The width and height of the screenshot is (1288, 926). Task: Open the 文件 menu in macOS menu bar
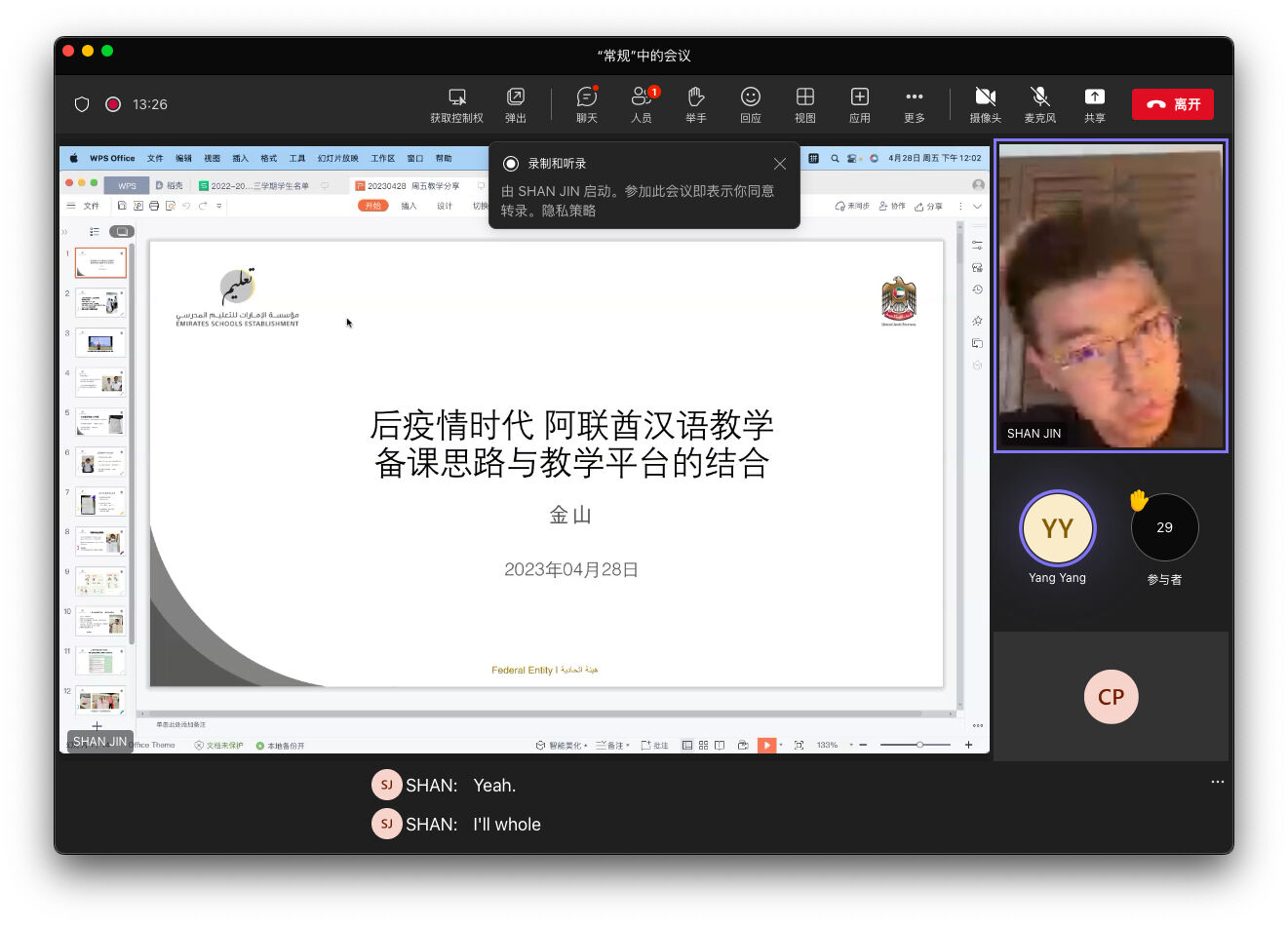click(155, 158)
